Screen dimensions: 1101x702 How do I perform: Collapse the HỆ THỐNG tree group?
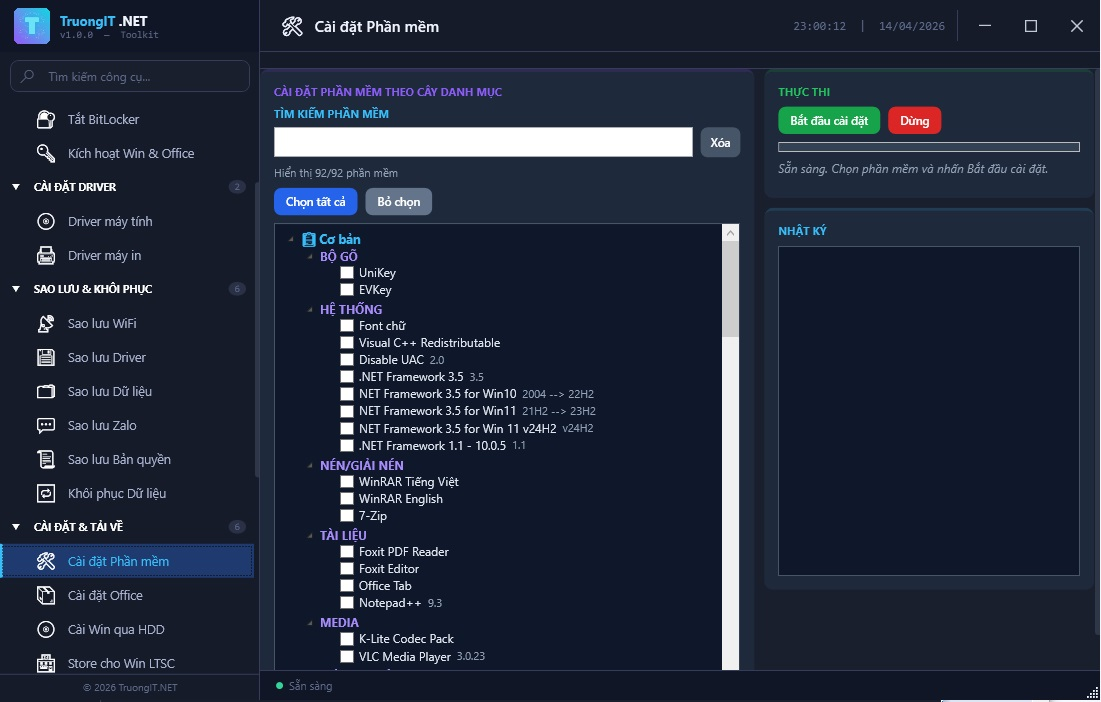[x=310, y=310]
